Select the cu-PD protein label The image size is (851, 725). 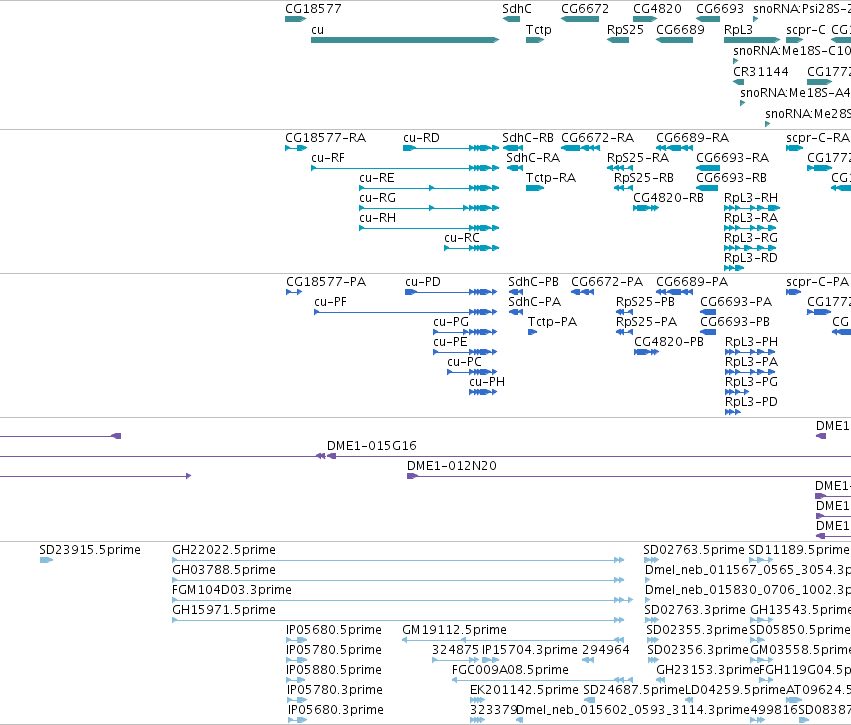click(423, 282)
